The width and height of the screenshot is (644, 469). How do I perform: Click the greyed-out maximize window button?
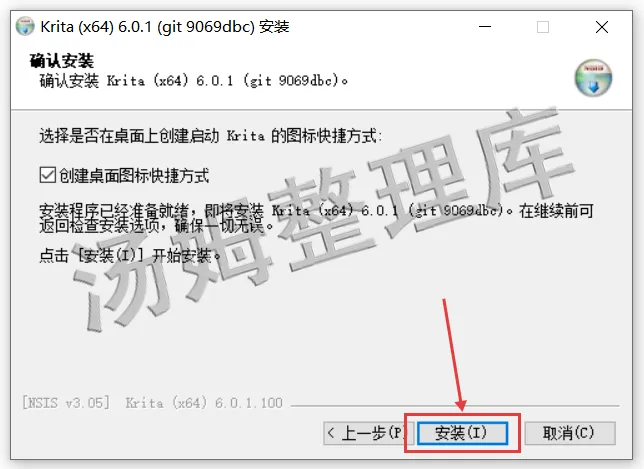point(543,27)
